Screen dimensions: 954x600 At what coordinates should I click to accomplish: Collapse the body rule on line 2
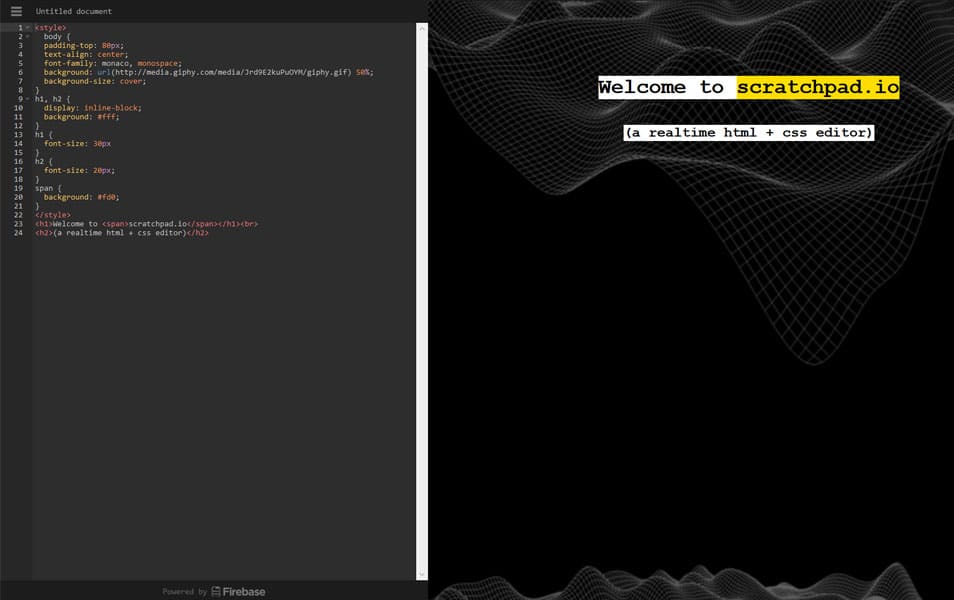pos(27,36)
